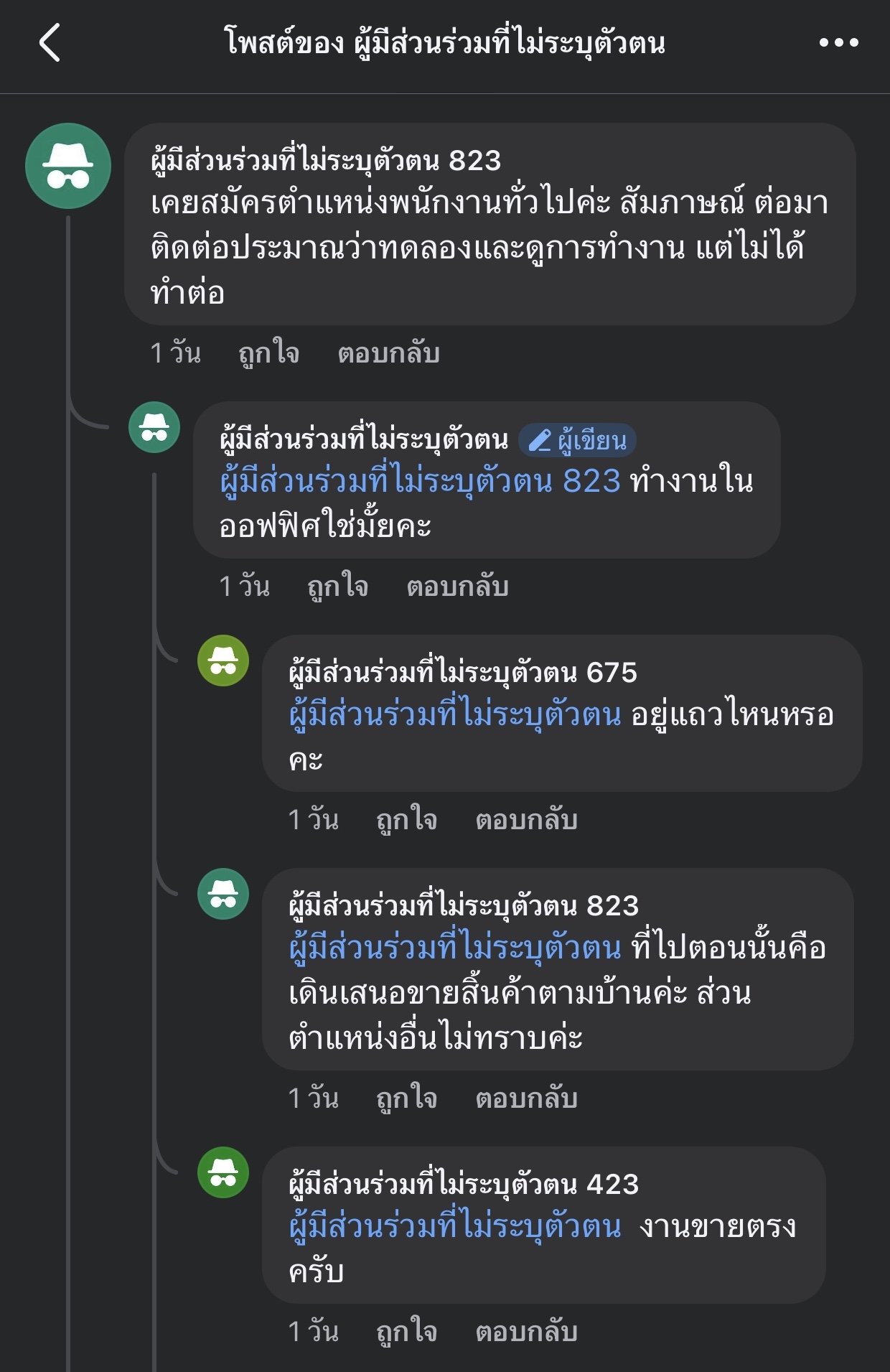Screen dimensions: 890x1372
Task: Like participant 423's direct sales comment
Action: coord(407,1332)
